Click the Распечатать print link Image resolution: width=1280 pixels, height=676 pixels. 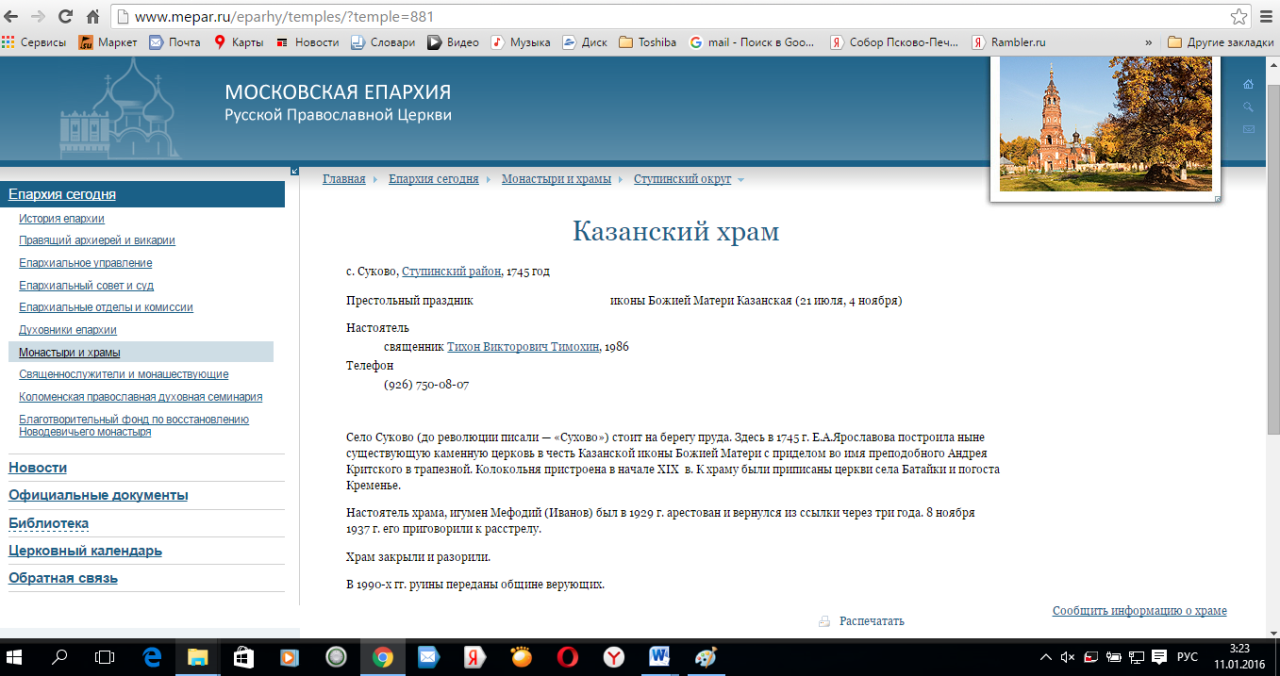[872, 621]
